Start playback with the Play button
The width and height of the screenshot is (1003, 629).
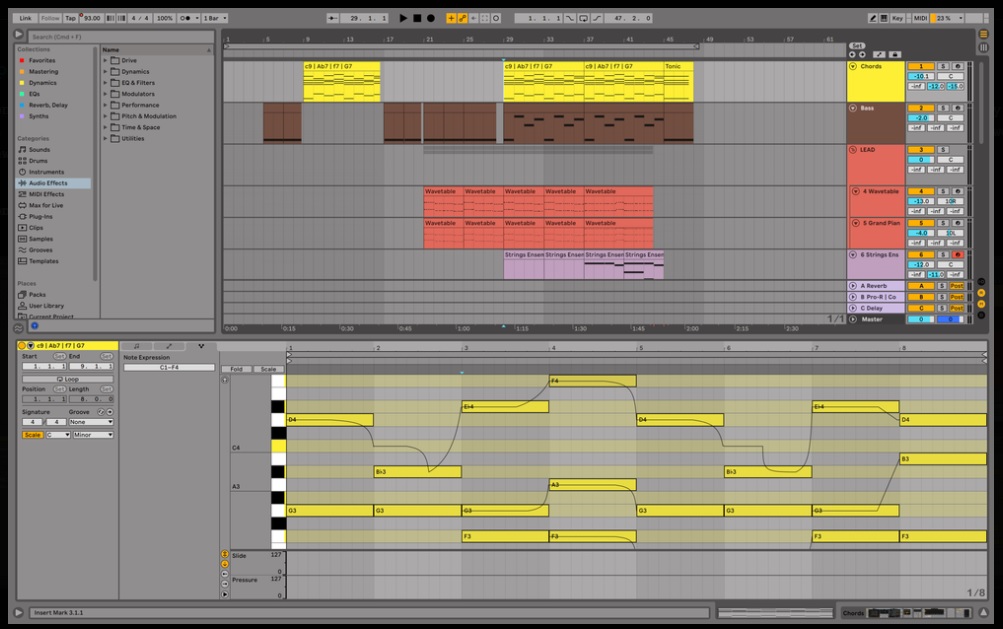[x=403, y=18]
